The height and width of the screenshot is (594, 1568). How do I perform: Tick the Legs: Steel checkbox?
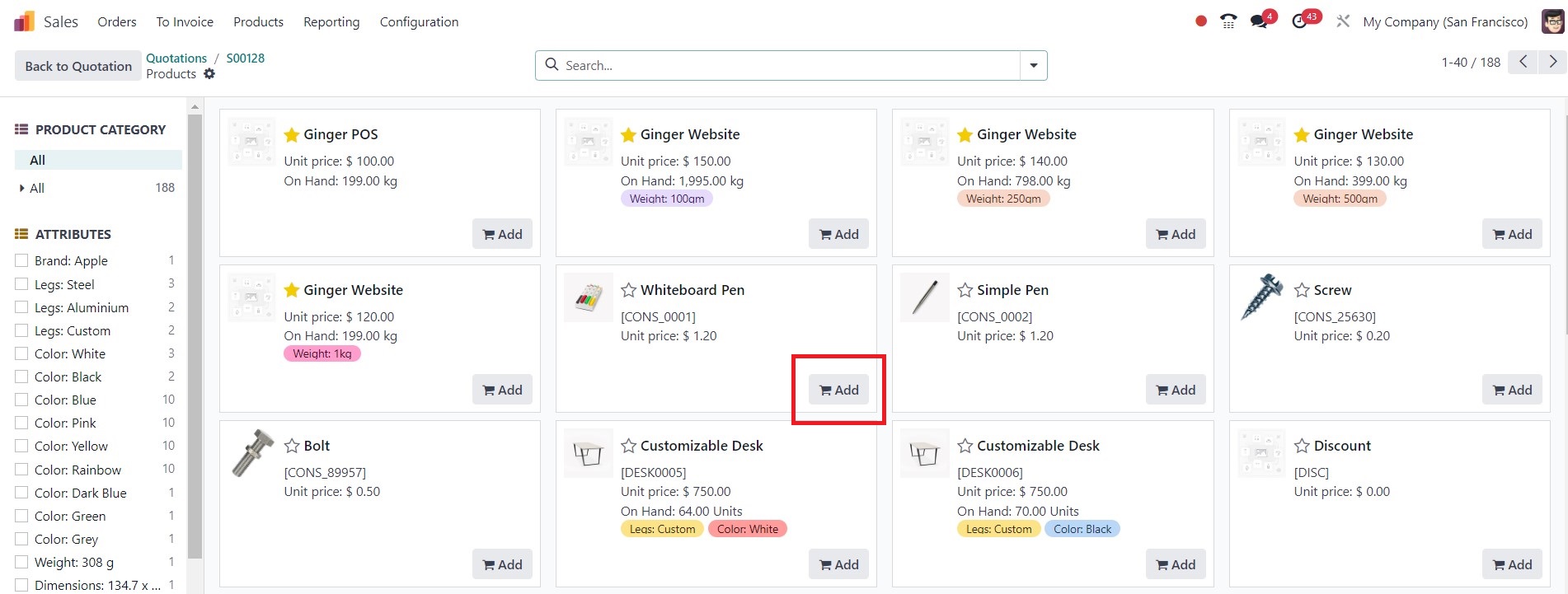pos(21,284)
